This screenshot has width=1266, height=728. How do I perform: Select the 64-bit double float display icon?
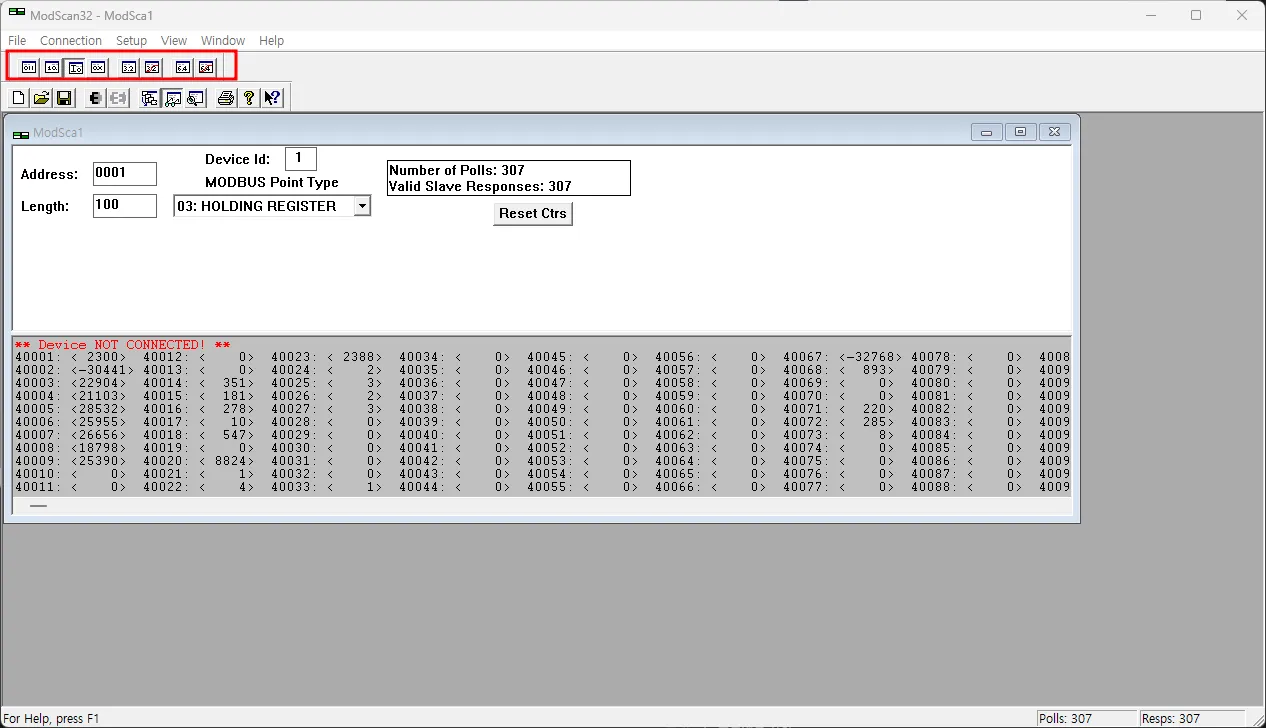pyautogui.click(x=183, y=67)
